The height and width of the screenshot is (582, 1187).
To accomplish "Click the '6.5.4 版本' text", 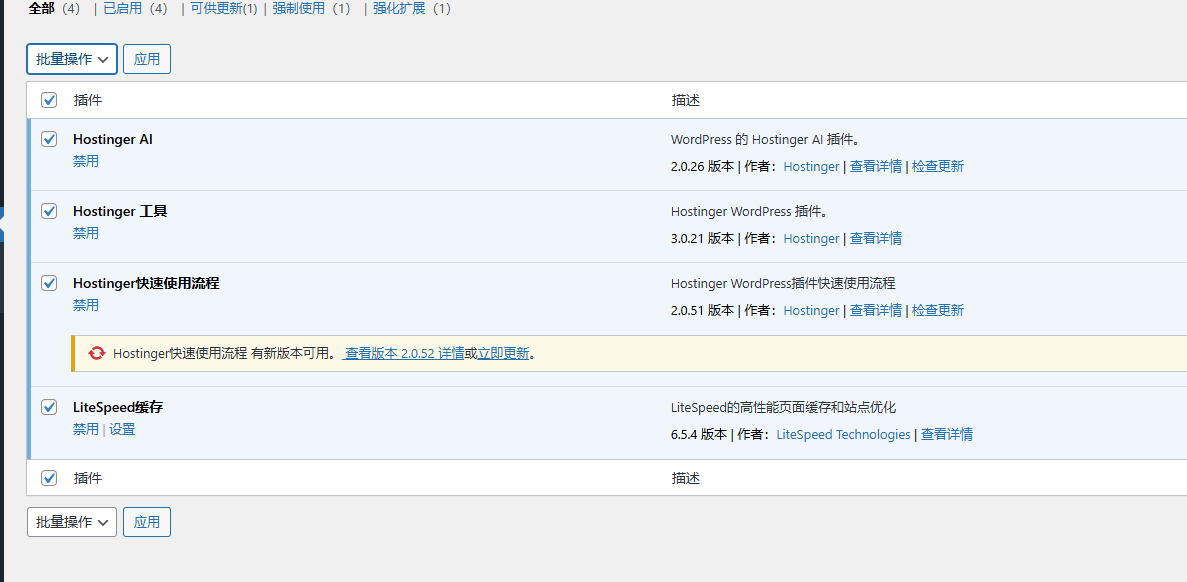I will [x=699, y=434].
